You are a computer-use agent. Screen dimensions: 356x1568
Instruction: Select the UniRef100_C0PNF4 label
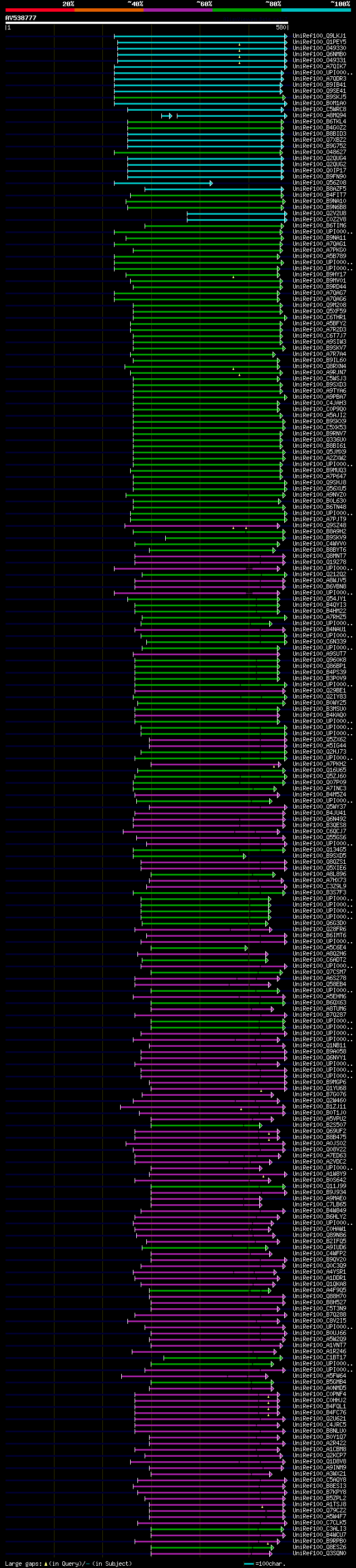[x=319, y=1394]
